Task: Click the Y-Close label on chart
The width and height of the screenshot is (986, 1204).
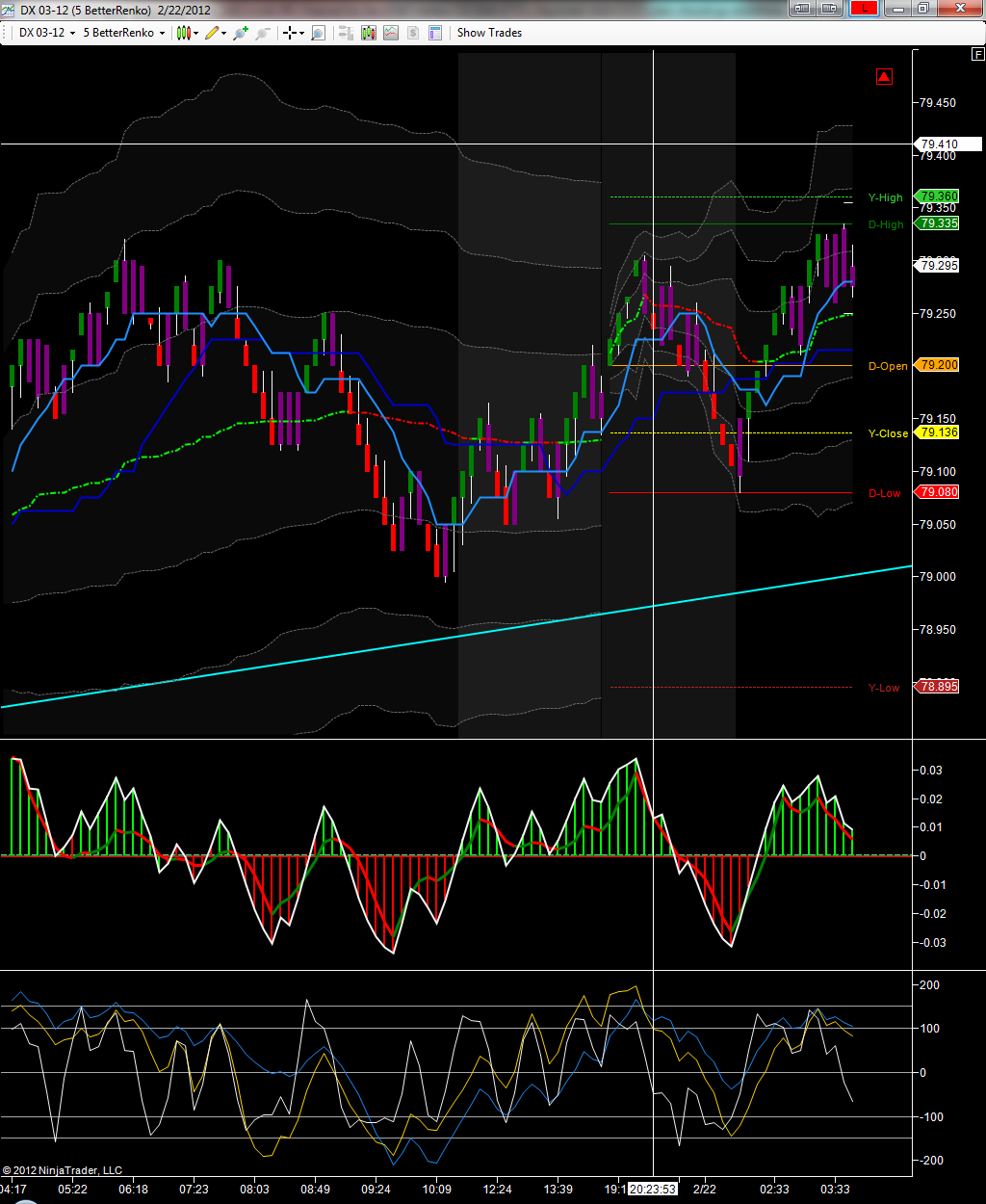Action: point(888,433)
